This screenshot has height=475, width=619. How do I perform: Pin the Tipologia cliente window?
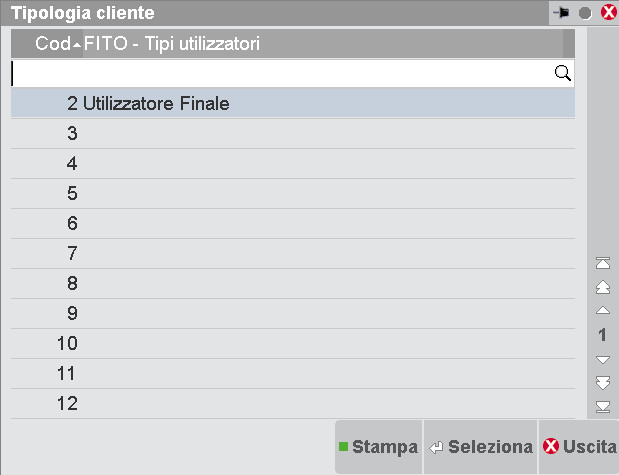point(564,13)
